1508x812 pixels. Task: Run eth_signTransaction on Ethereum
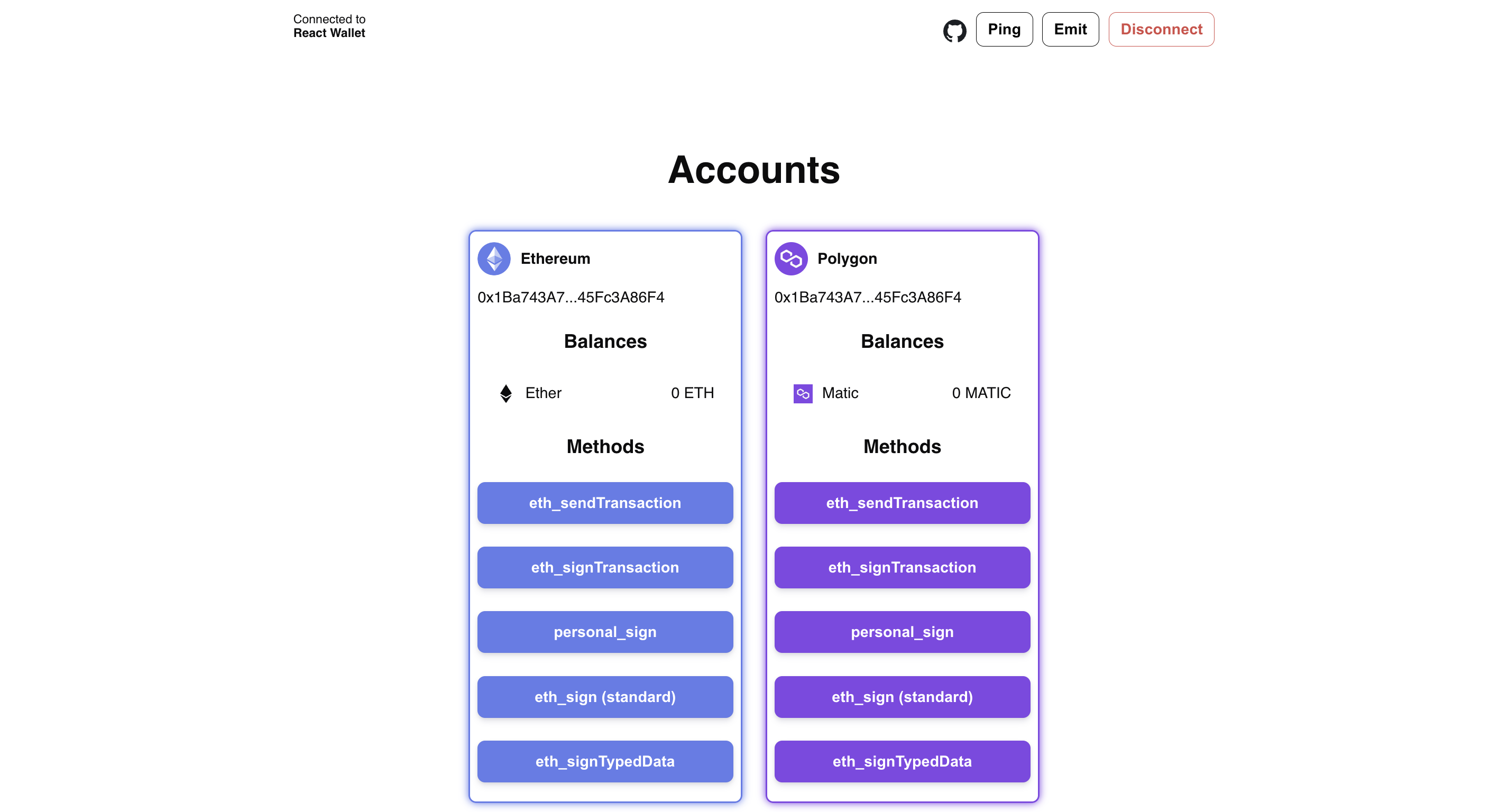point(605,567)
